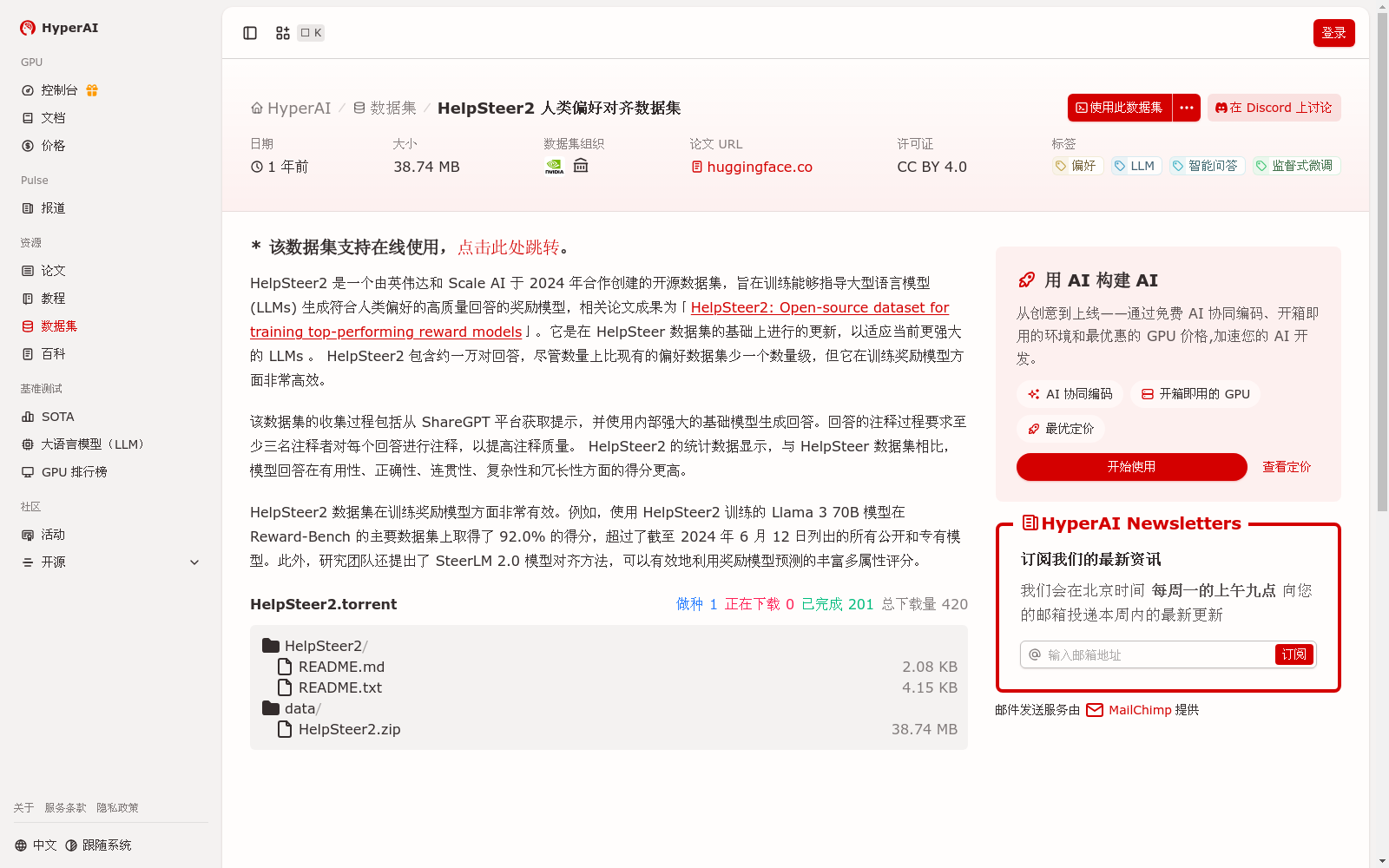The image size is (1389, 868).
Task: Click 点击此处跳转 link
Action: point(509,247)
